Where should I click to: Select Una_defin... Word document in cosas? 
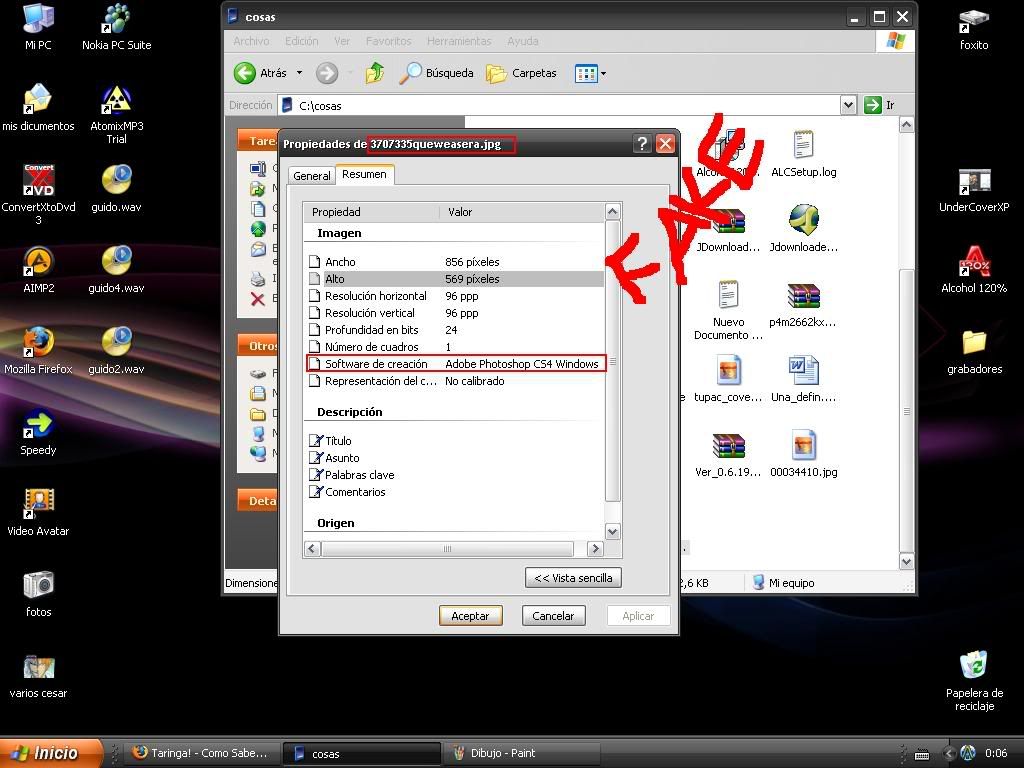click(x=803, y=379)
